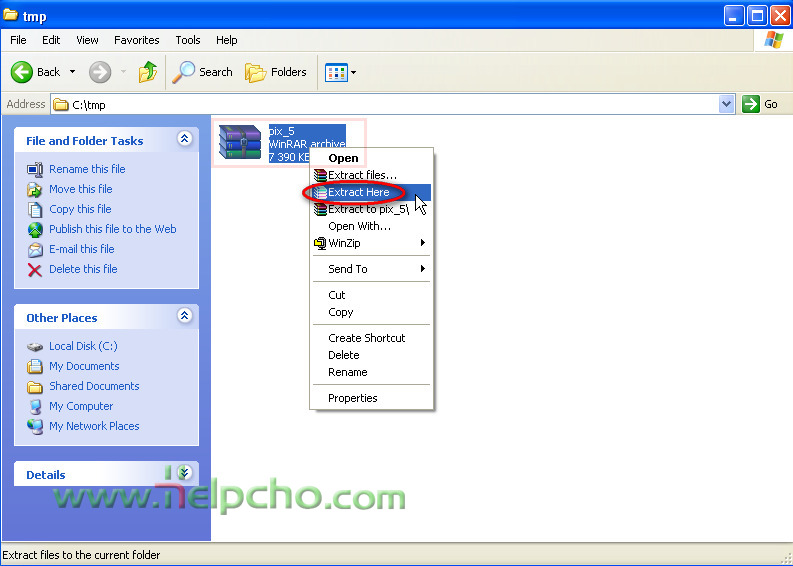Click the tmp folder title bar icon

[11, 15]
